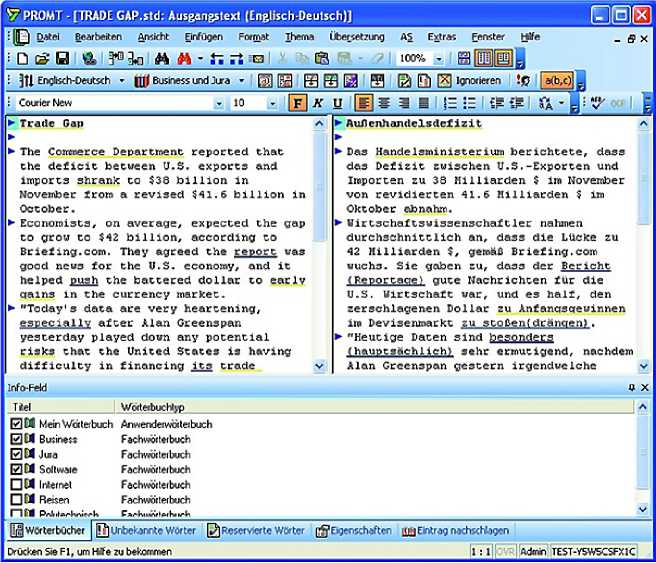Screen dimensions: 656x563
Task: Open the Übersetzung menu
Action: 357,37
